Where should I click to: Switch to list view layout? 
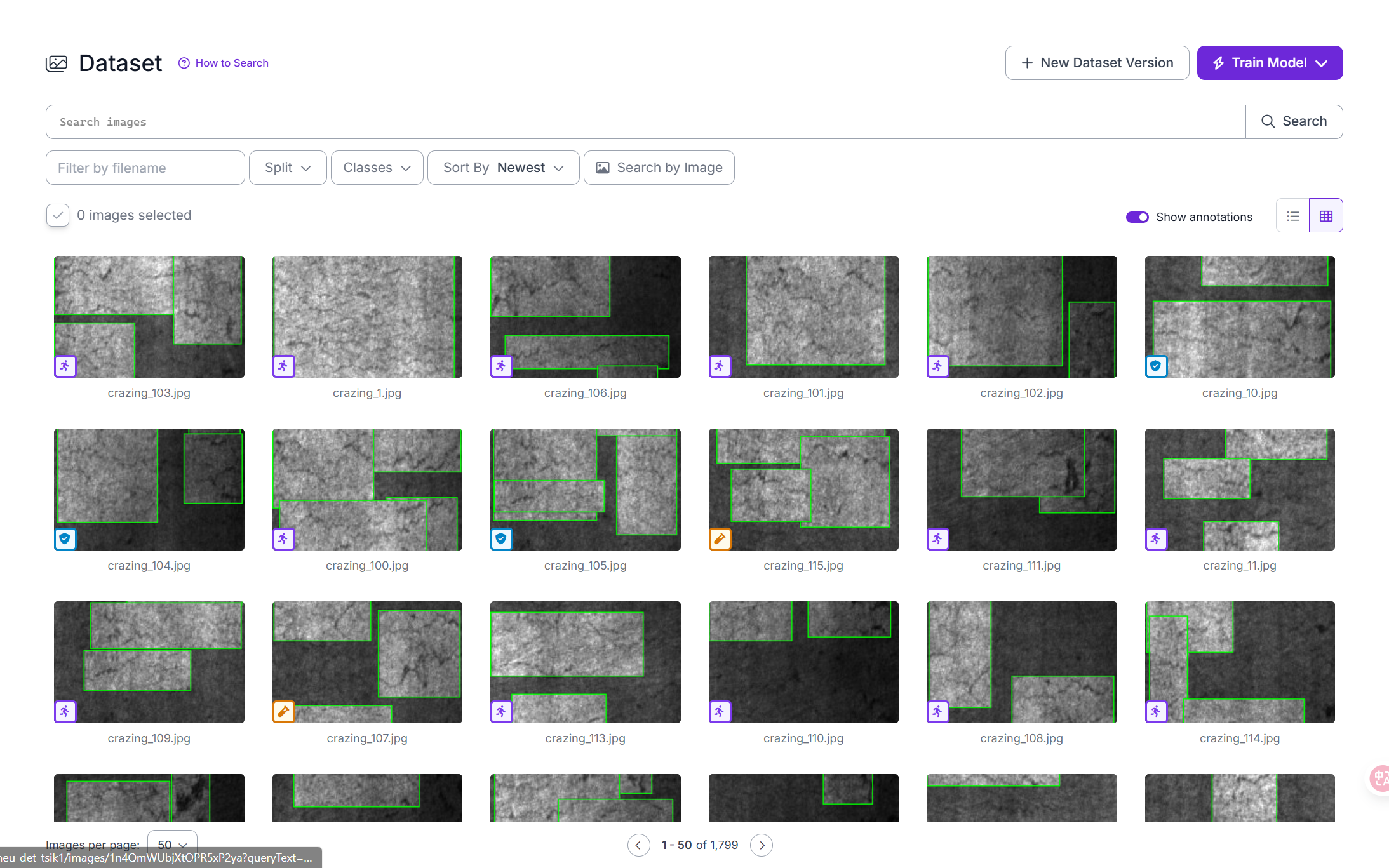[x=1292, y=216]
